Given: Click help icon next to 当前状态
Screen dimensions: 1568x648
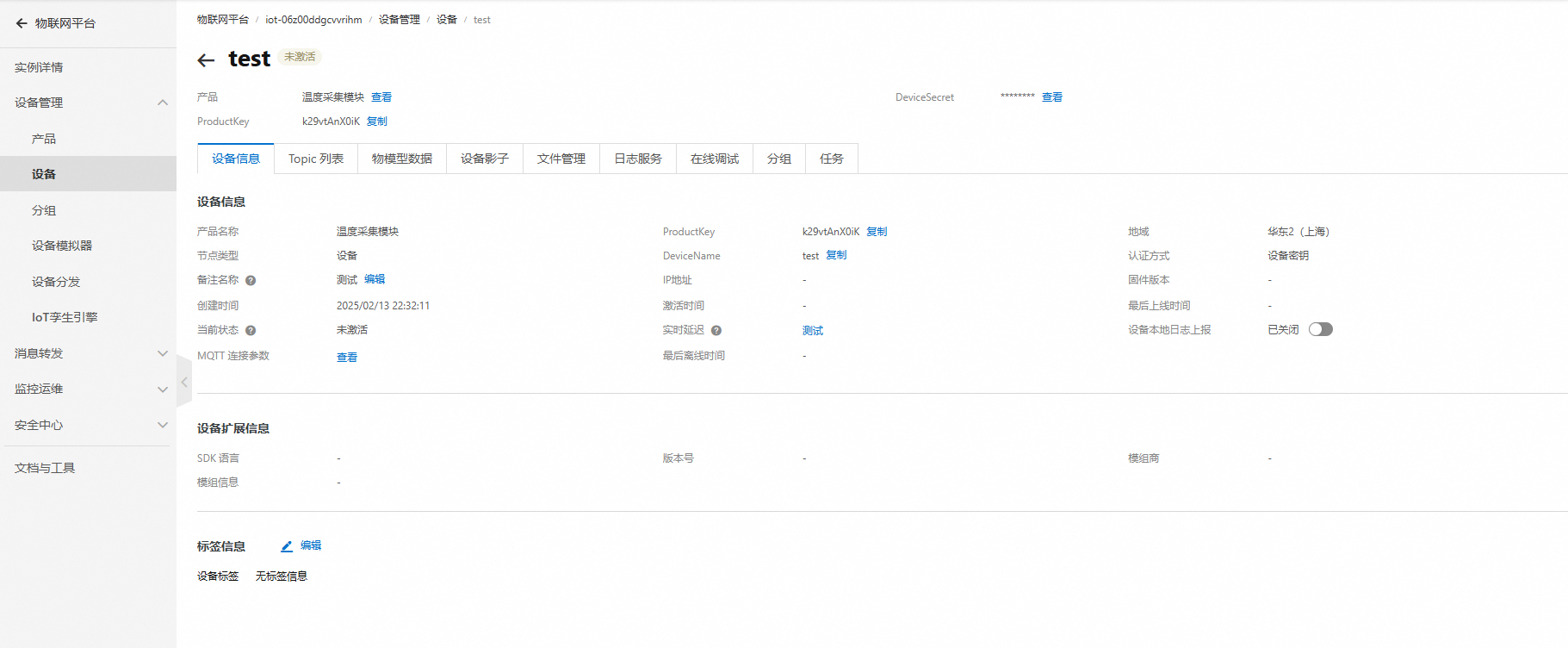Looking at the screenshot, I should [x=251, y=330].
